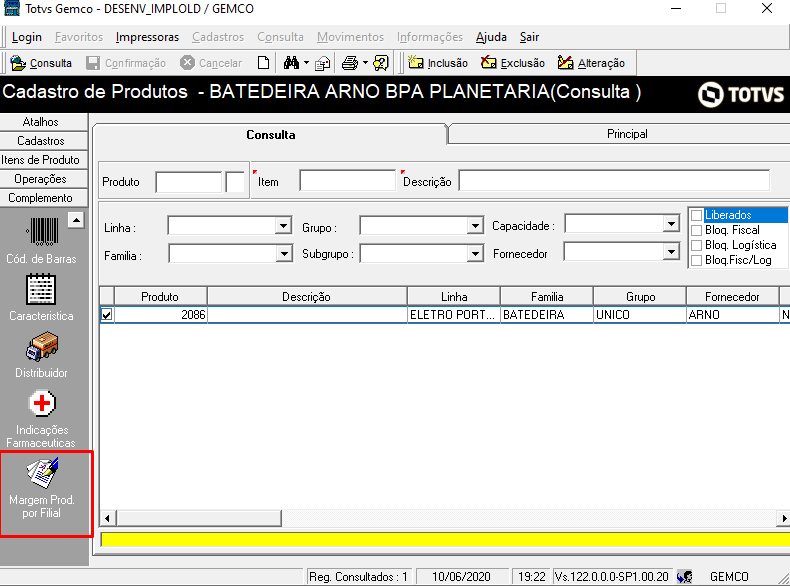The image size is (790, 586).
Task: Open the Impressoras menu
Action: click(147, 37)
